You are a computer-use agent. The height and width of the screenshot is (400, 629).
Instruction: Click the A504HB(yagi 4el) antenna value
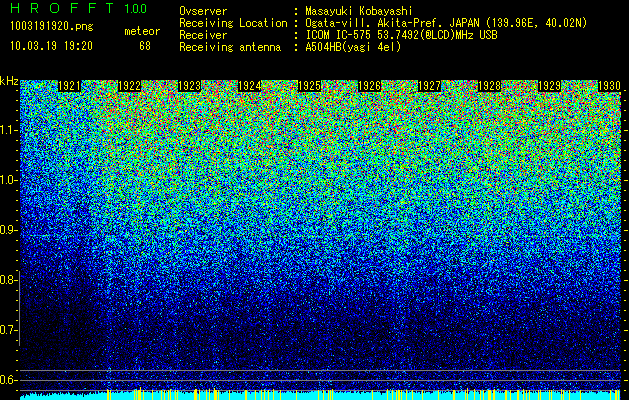pyautogui.click(x=353, y=47)
